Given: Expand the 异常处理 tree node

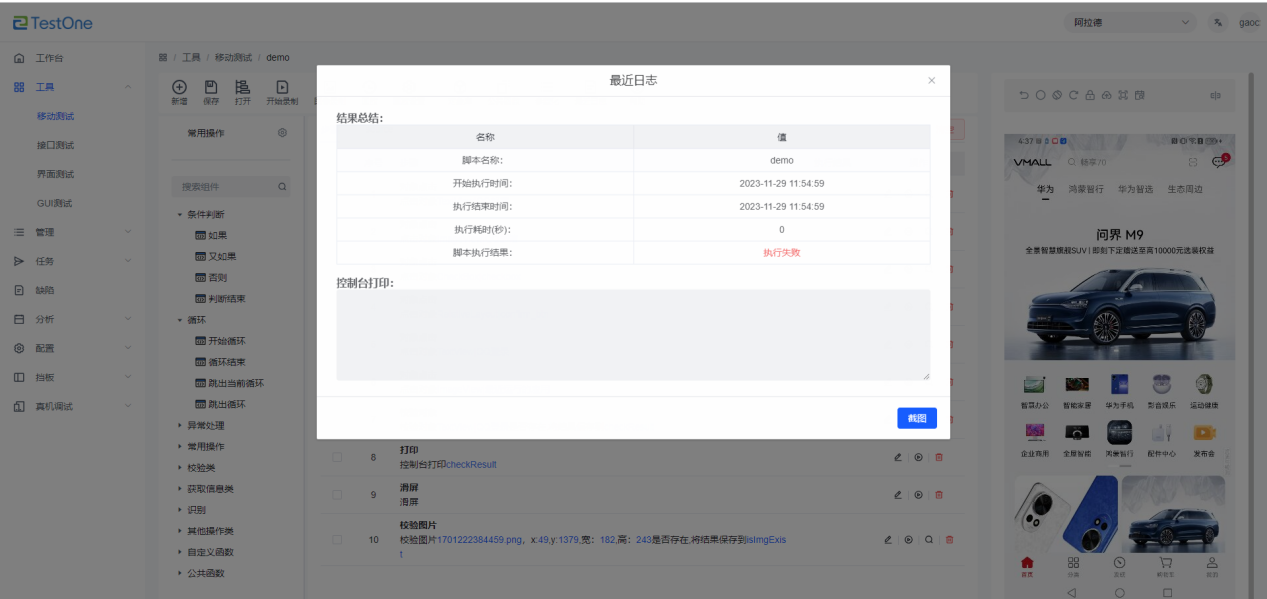Looking at the screenshot, I should point(205,425).
